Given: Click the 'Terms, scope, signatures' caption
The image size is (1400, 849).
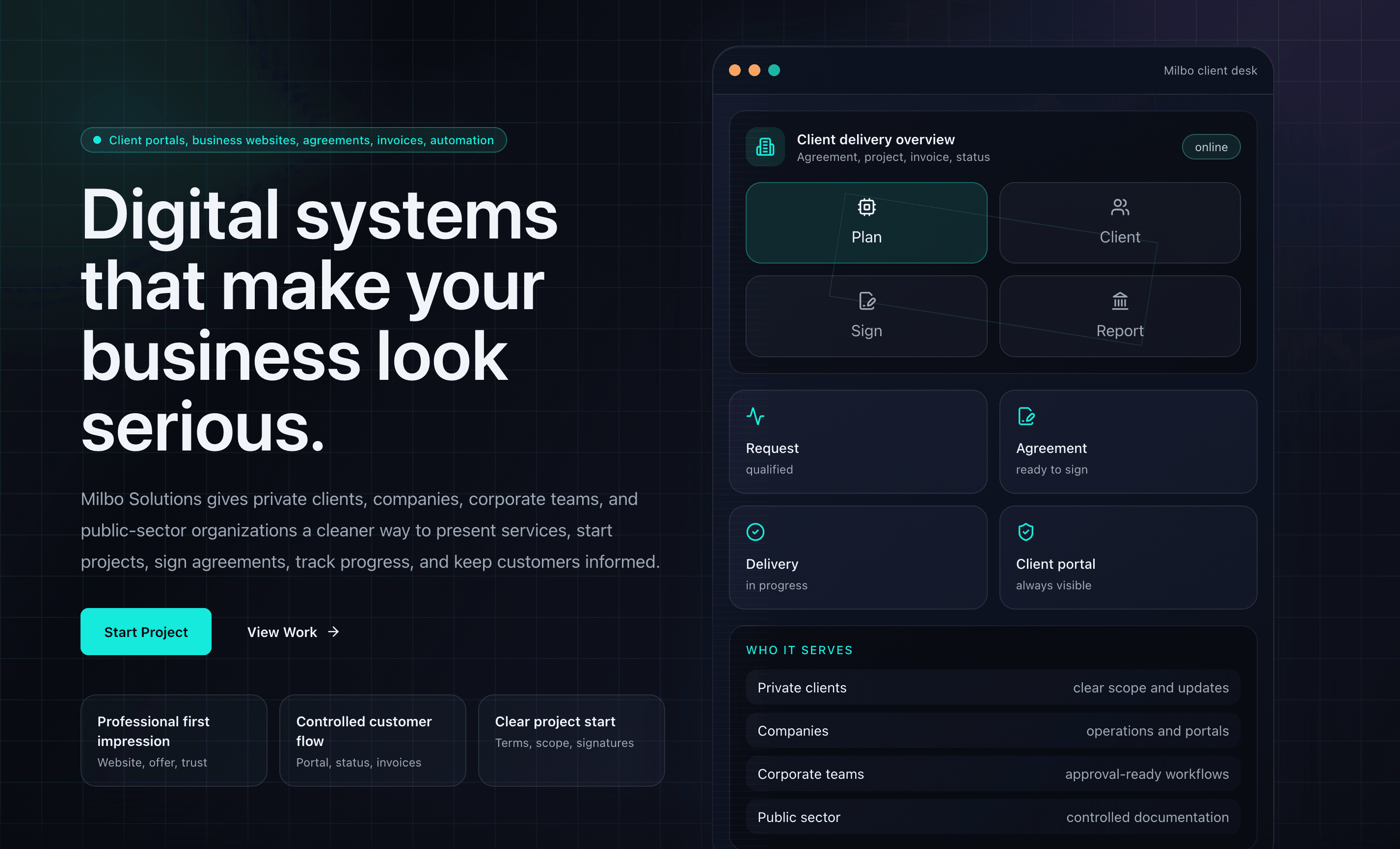Looking at the screenshot, I should pyautogui.click(x=564, y=743).
